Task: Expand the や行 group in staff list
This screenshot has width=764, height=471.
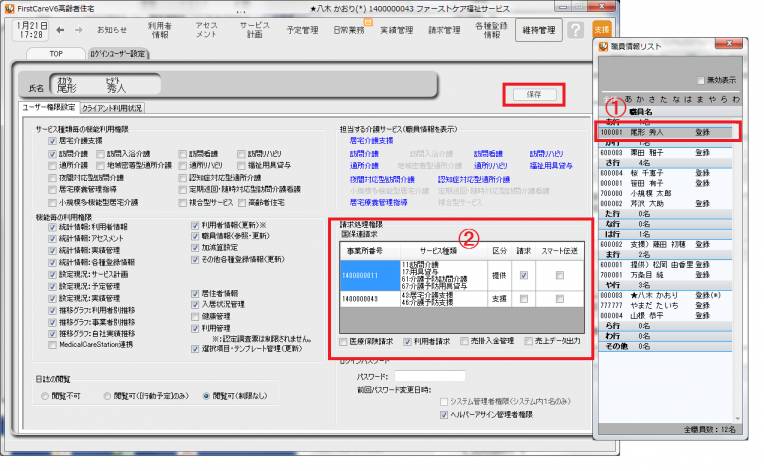Action: coord(611,285)
